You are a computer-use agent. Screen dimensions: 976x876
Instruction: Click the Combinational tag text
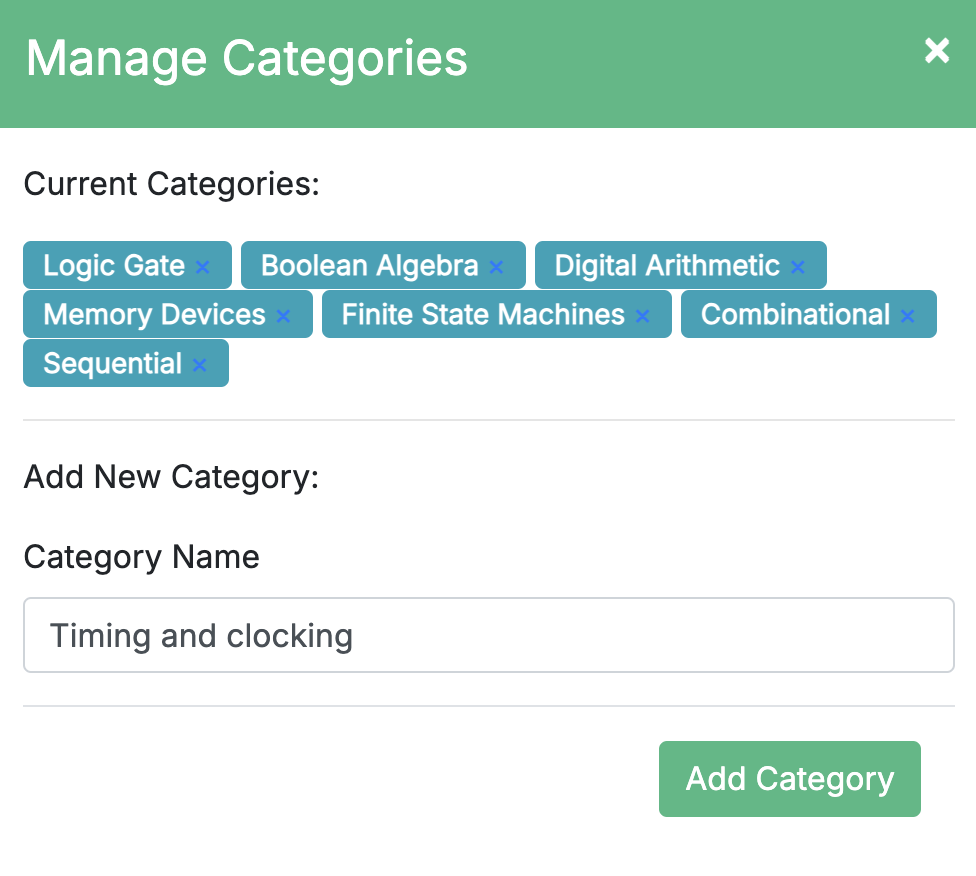(x=795, y=315)
